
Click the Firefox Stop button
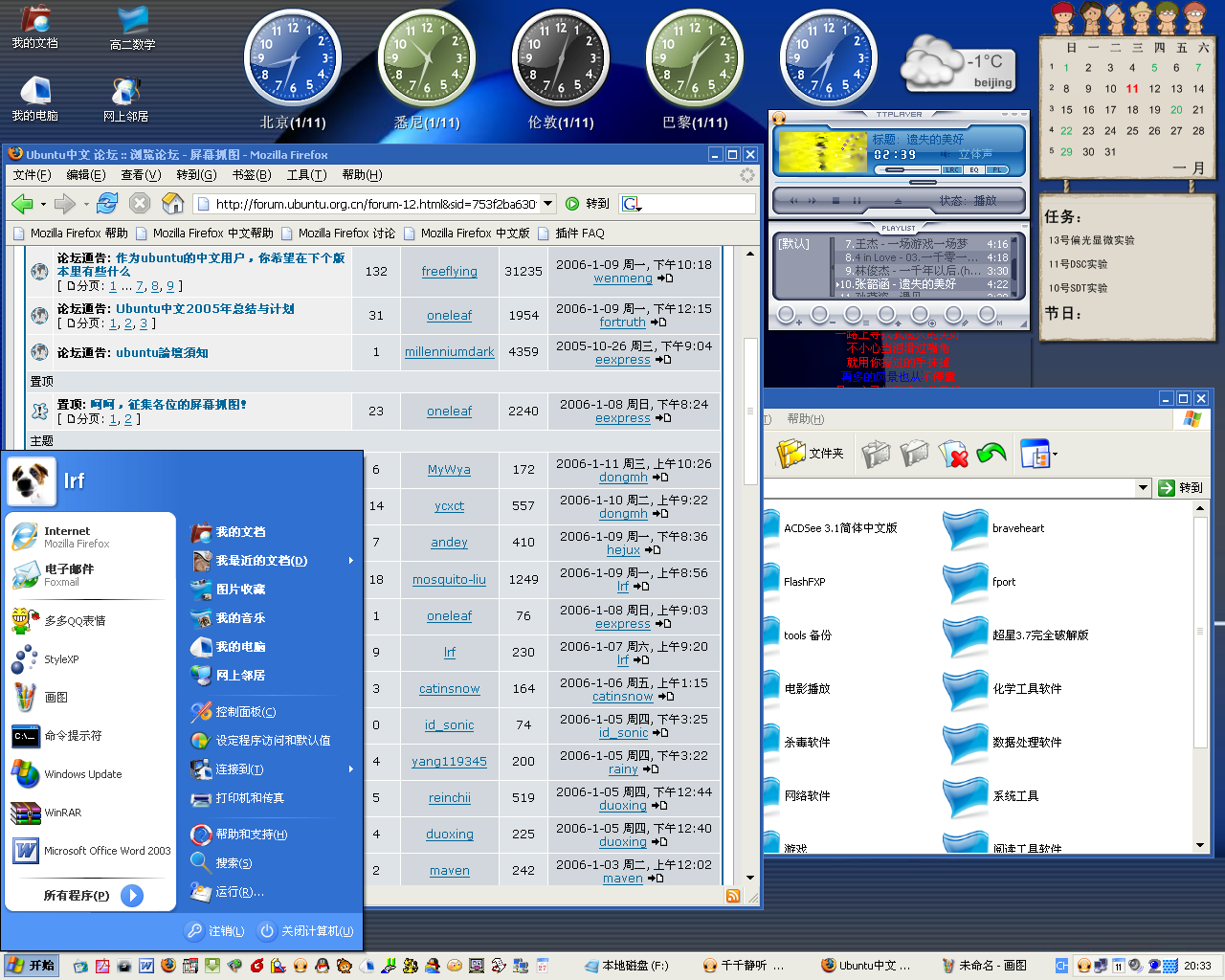coord(140,203)
